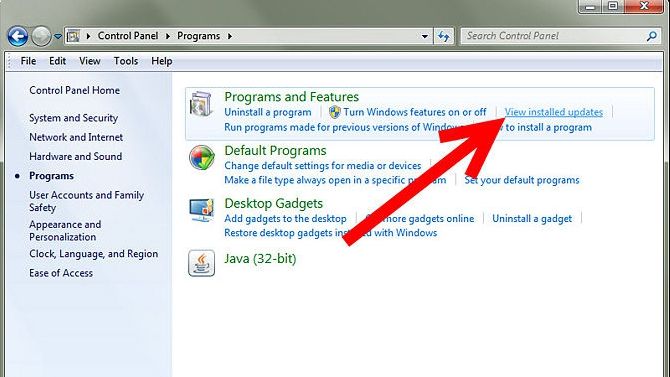Open the Tools menu
The width and height of the screenshot is (670, 377).
pos(126,61)
